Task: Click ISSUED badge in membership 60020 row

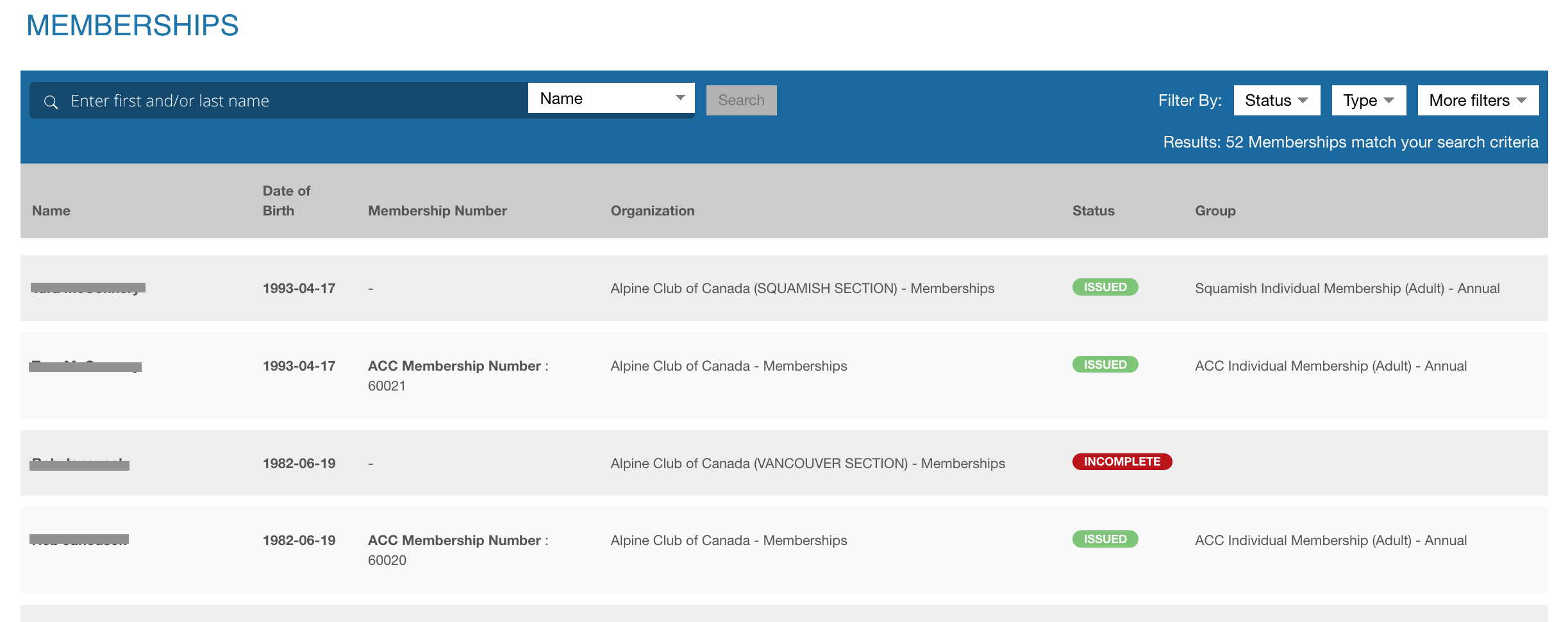Action: tap(1105, 539)
